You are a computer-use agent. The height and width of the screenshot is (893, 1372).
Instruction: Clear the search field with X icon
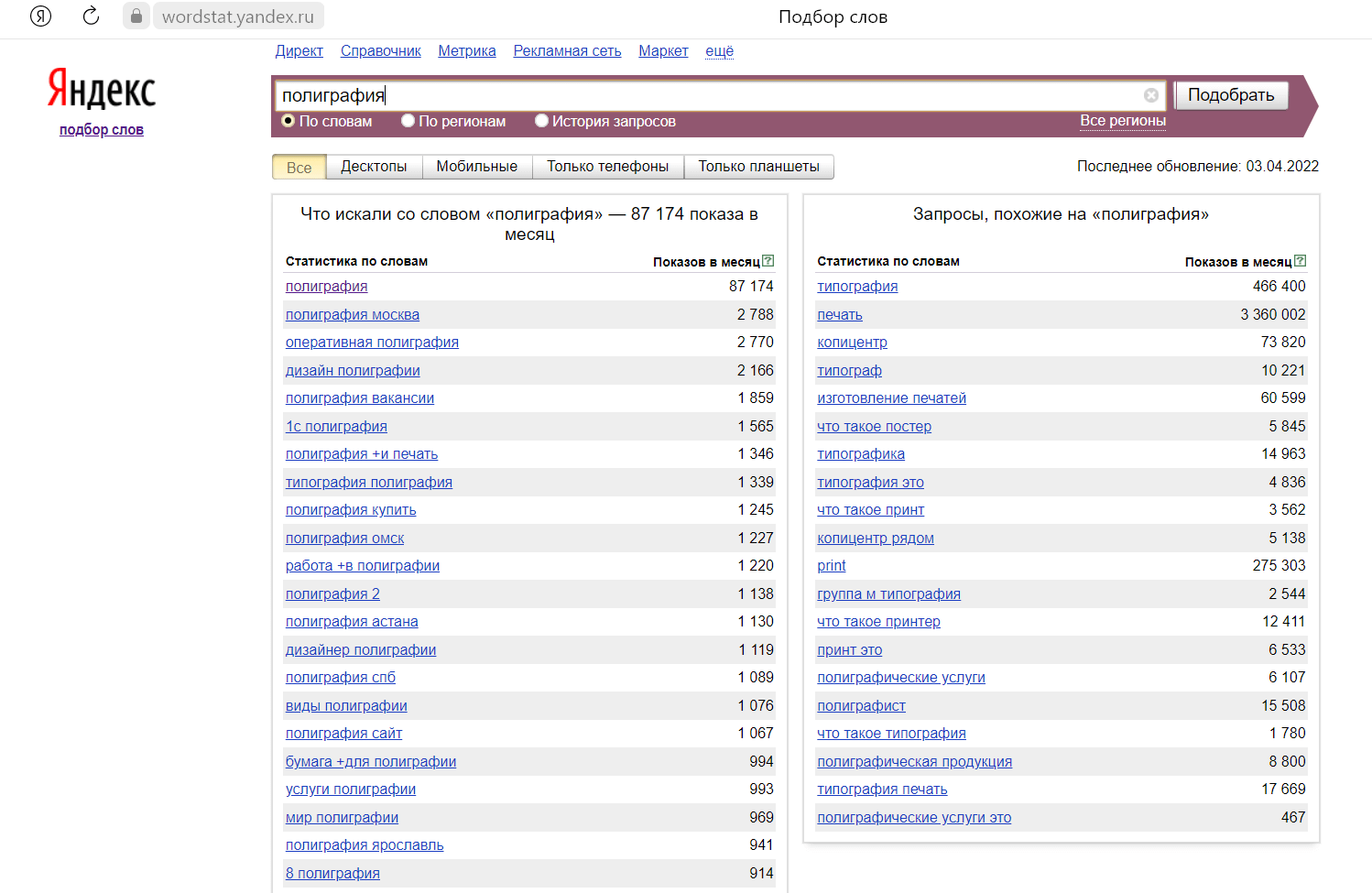point(1151,95)
